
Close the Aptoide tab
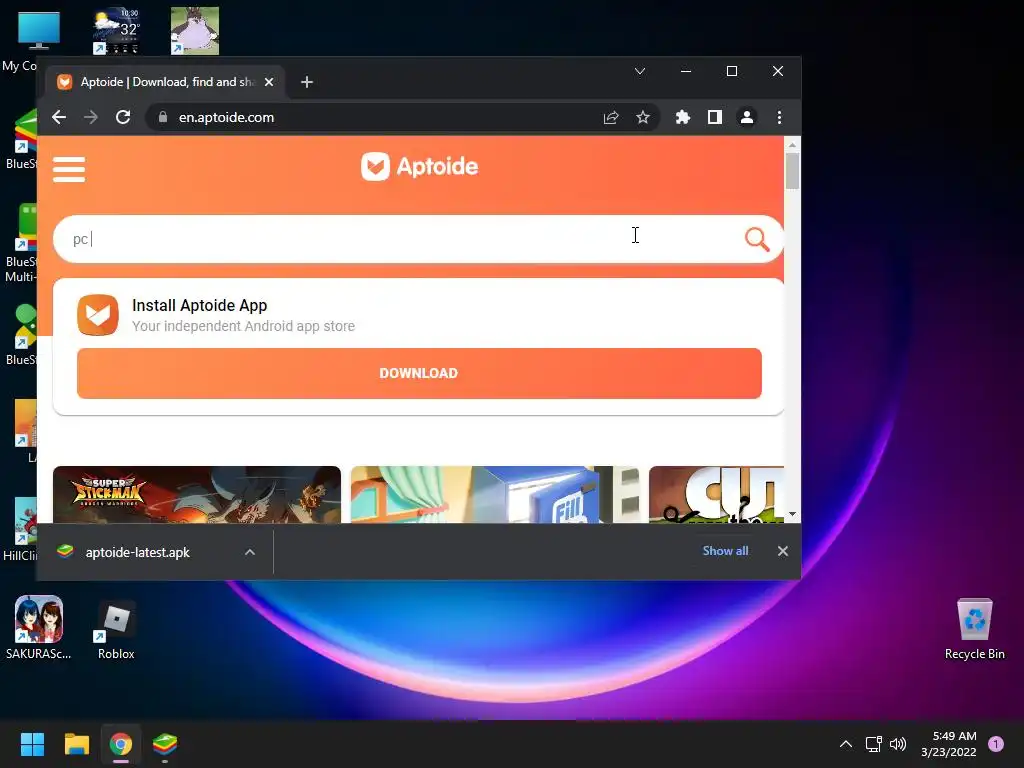268,82
